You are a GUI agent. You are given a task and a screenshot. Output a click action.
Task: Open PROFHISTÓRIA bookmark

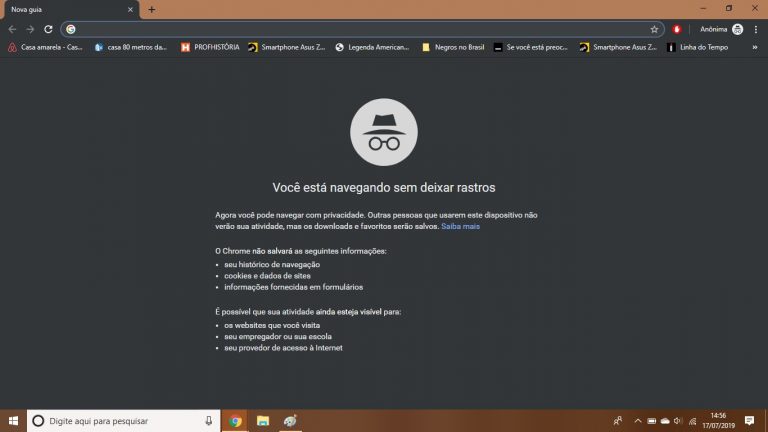click(210, 48)
